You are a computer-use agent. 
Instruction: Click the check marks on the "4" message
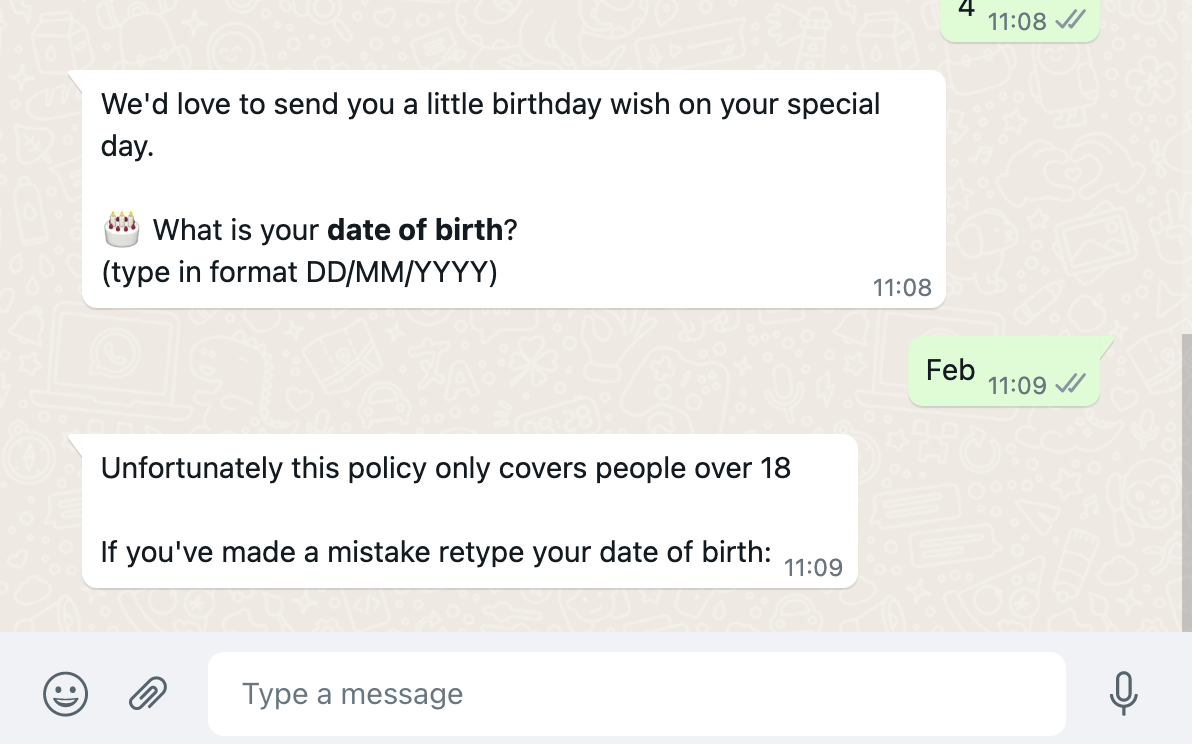pyautogui.click(x=1070, y=20)
